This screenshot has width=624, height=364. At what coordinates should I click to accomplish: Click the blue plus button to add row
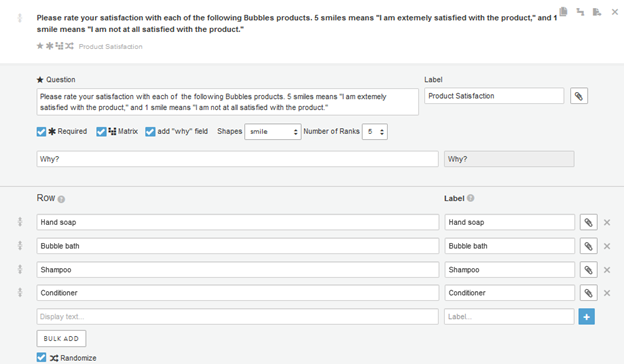587,317
